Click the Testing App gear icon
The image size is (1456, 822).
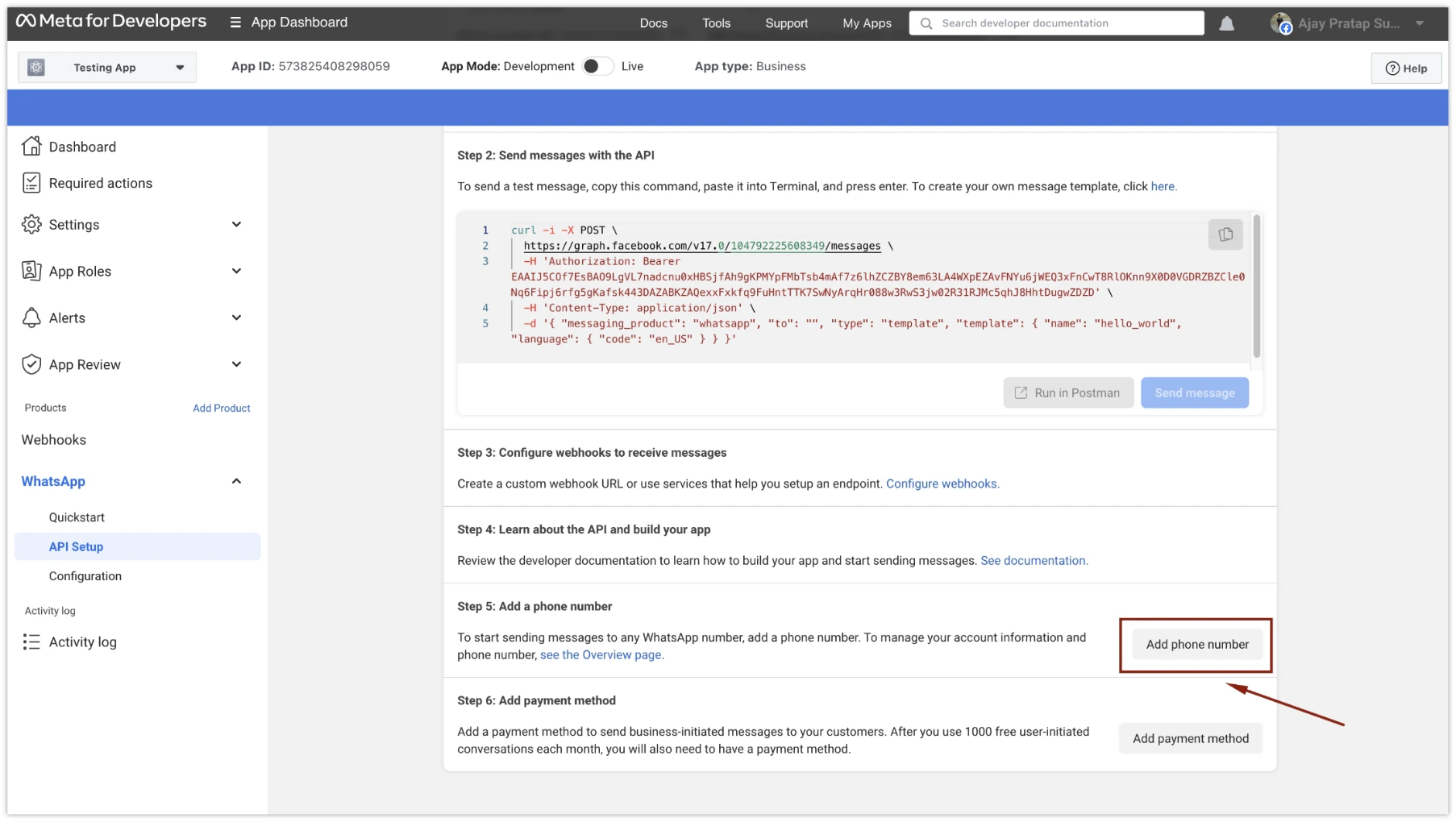pyautogui.click(x=36, y=68)
